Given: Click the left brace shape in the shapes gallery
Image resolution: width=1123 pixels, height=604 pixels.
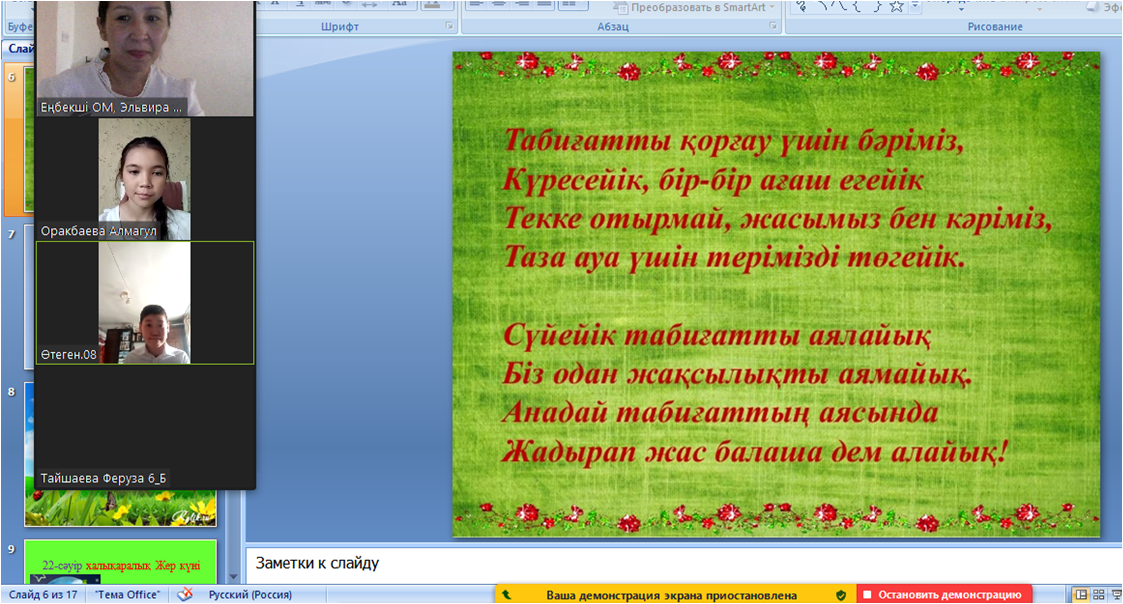Looking at the screenshot, I should point(858,6).
